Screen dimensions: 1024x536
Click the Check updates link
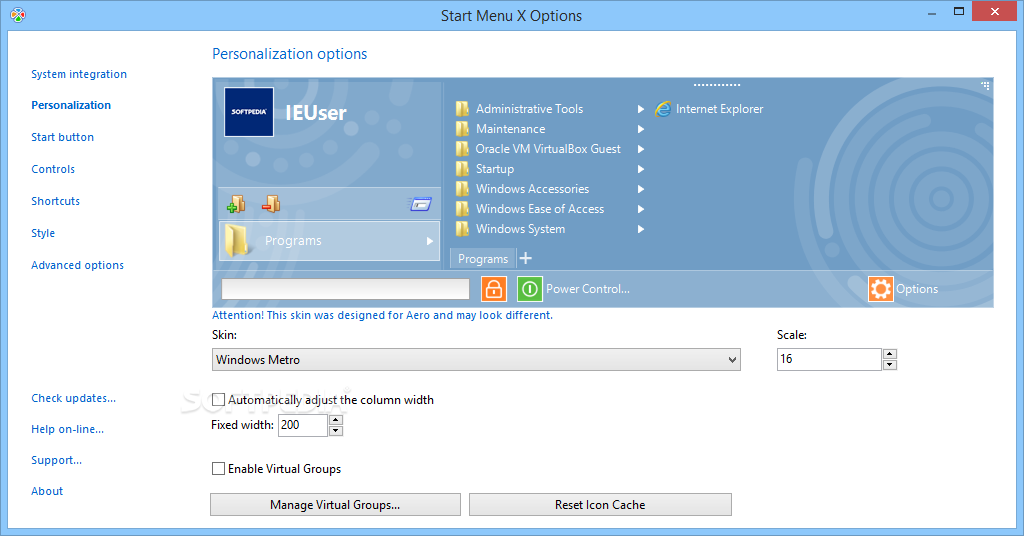[74, 398]
